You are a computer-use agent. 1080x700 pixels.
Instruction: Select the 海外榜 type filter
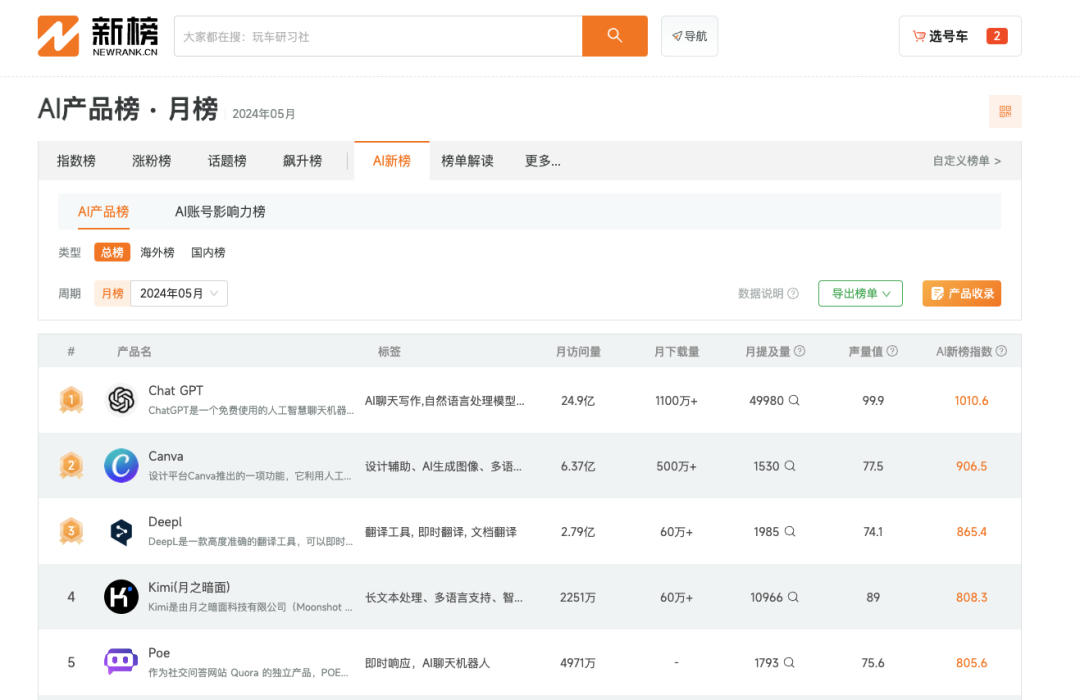click(x=157, y=252)
